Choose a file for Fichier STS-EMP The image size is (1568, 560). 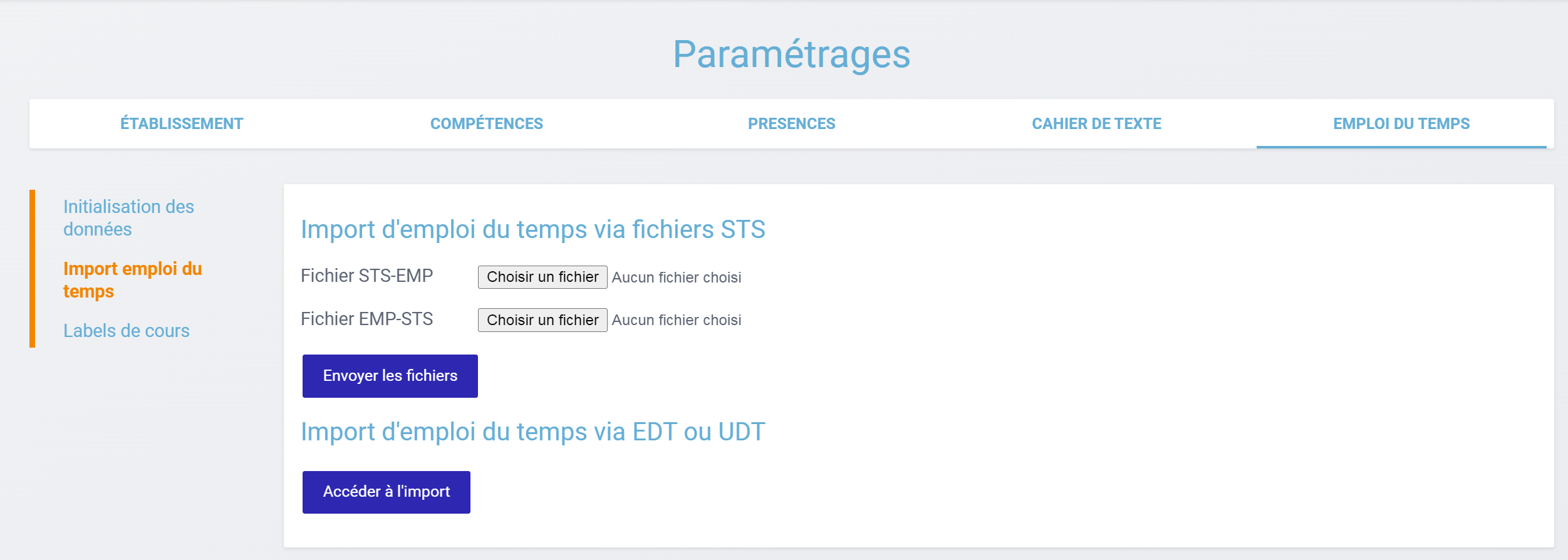click(543, 277)
